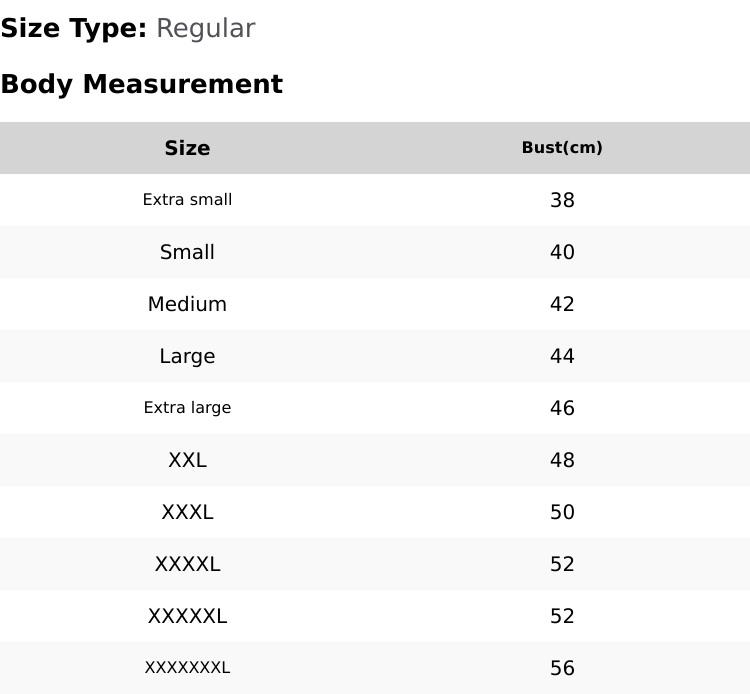Click the XXXXXL size cell
750x694 pixels.
click(187, 616)
